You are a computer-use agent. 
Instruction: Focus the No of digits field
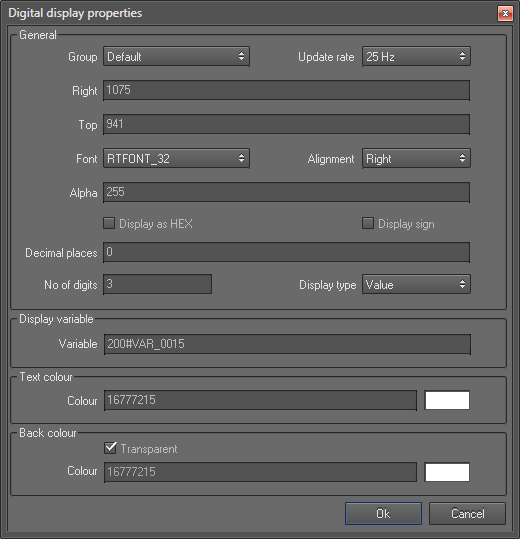(157, 284)
